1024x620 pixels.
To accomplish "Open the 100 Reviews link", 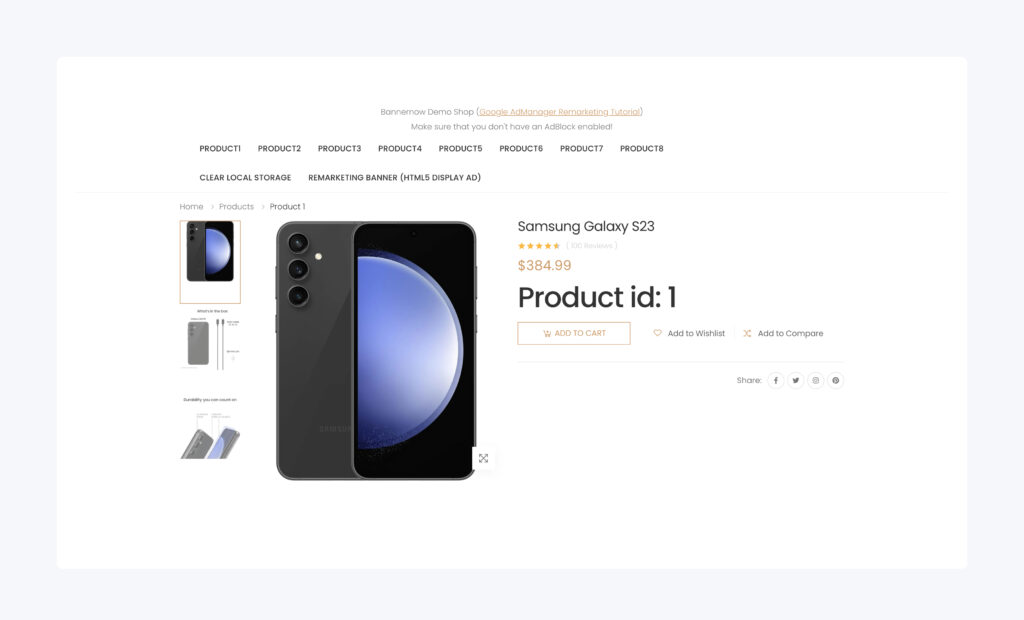I will point(592,246).
